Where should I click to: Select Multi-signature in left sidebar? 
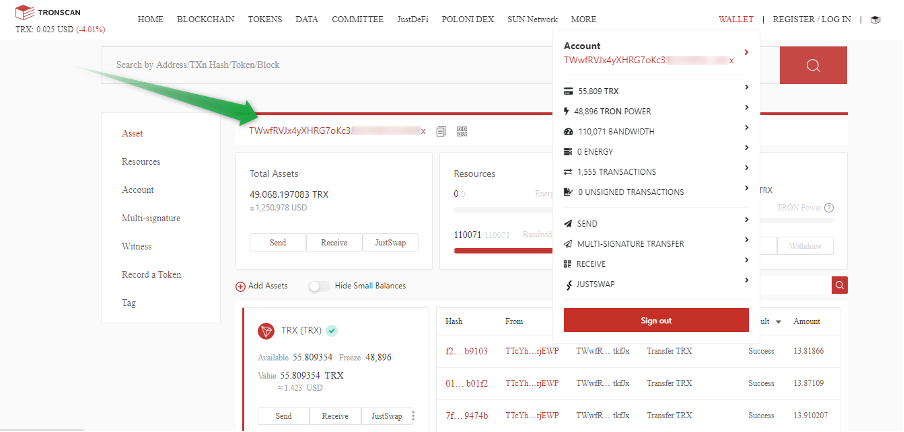(x=151, y=219)
